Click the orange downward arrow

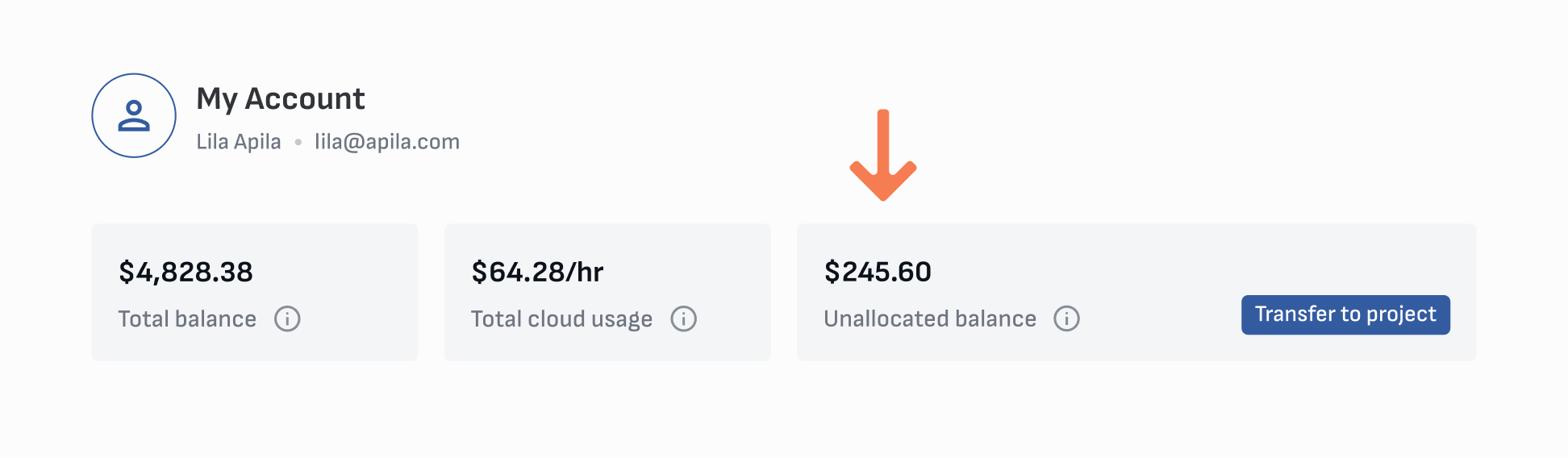click(883, 155)
